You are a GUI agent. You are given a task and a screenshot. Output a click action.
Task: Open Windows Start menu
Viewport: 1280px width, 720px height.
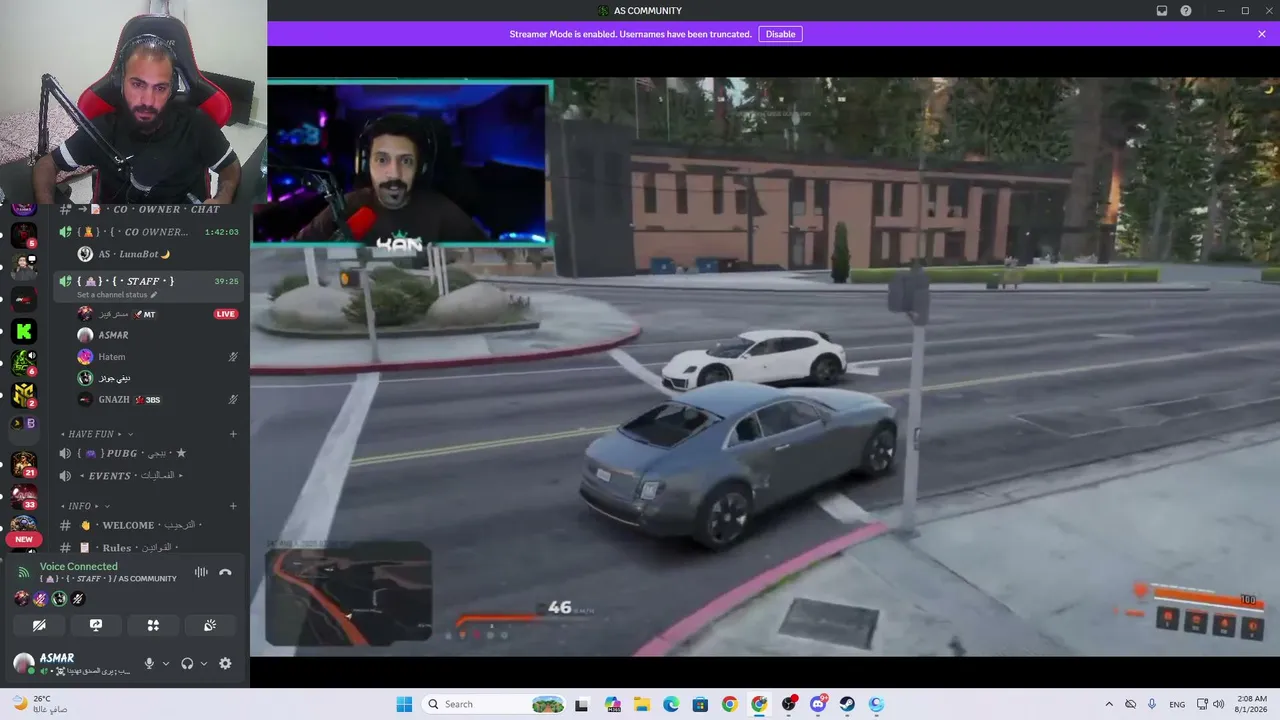point(404,704)
